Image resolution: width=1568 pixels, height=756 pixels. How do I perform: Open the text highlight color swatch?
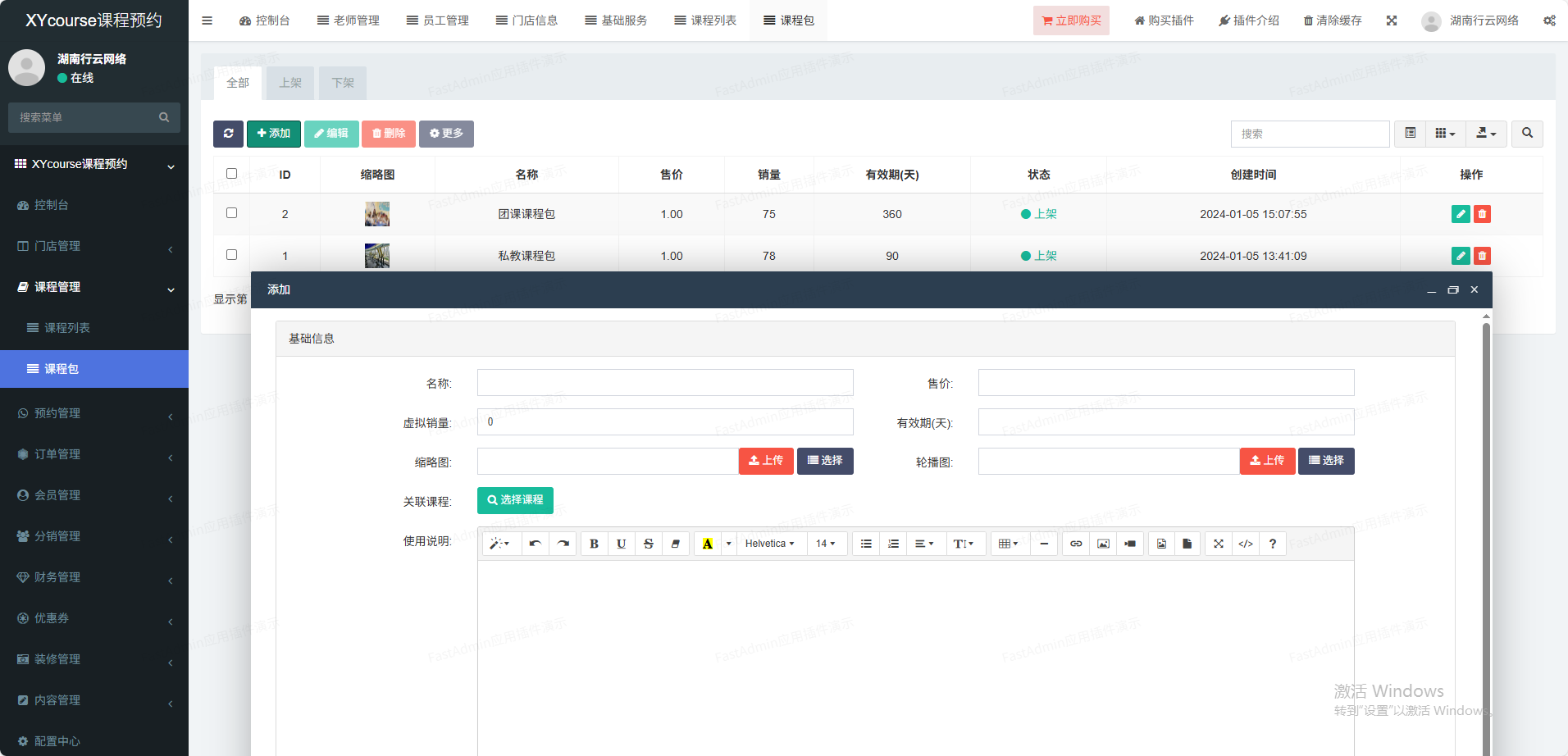[x=707, y=544]
